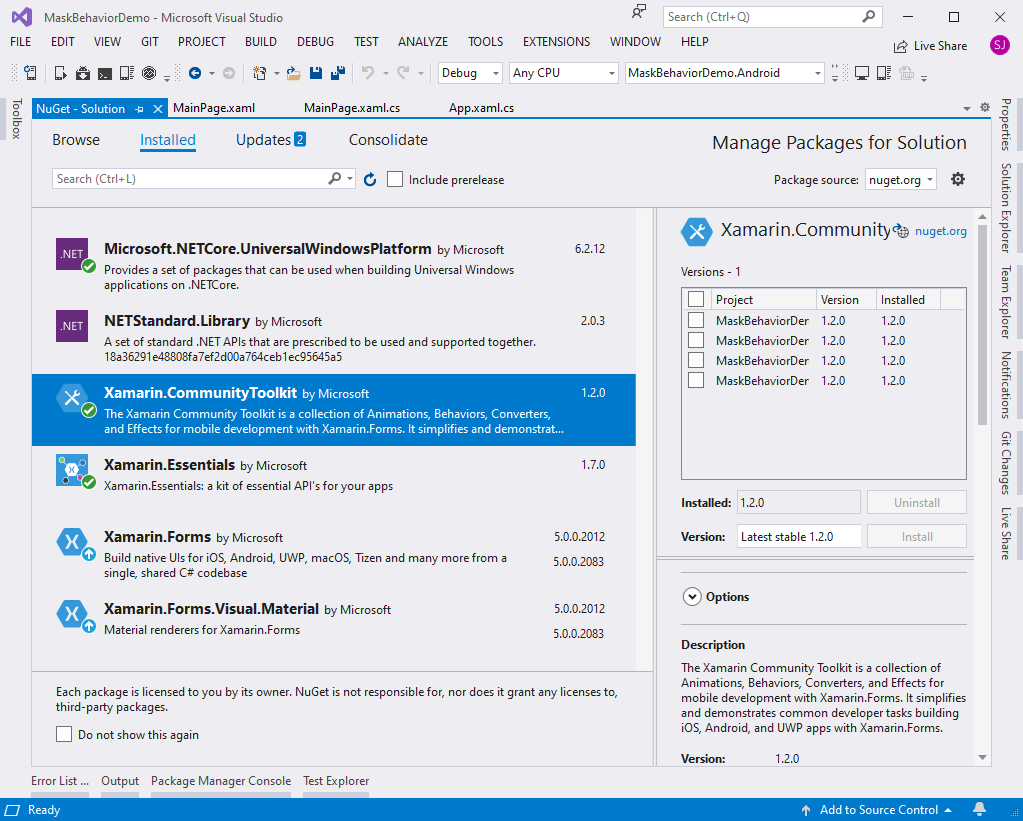
Task: Click the Navigate Backward arrow icon
Action: (x=195, y=73)
